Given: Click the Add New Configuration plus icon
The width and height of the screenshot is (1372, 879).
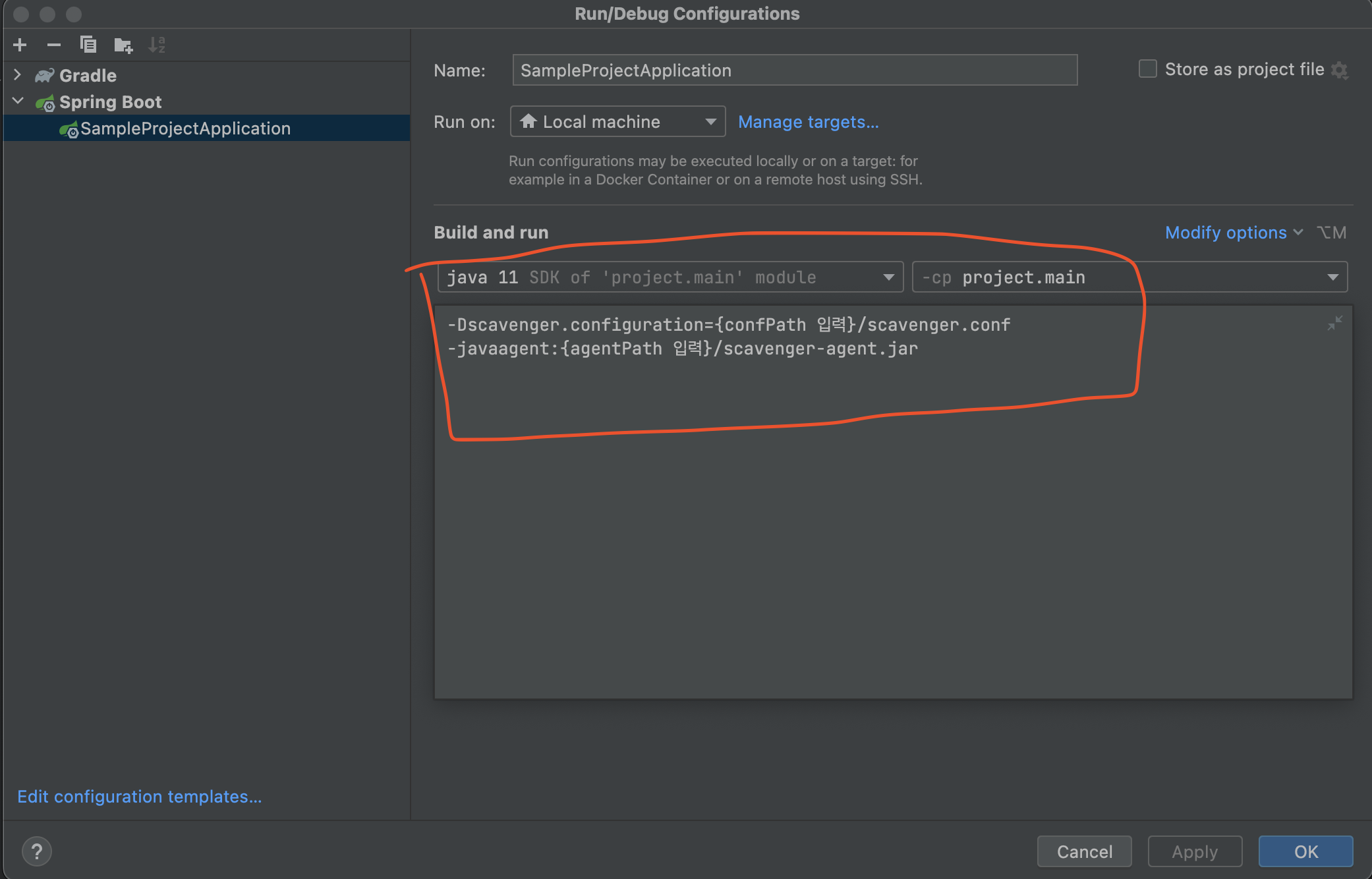Looking at the screenshot, I should click(x=20, y=45).
